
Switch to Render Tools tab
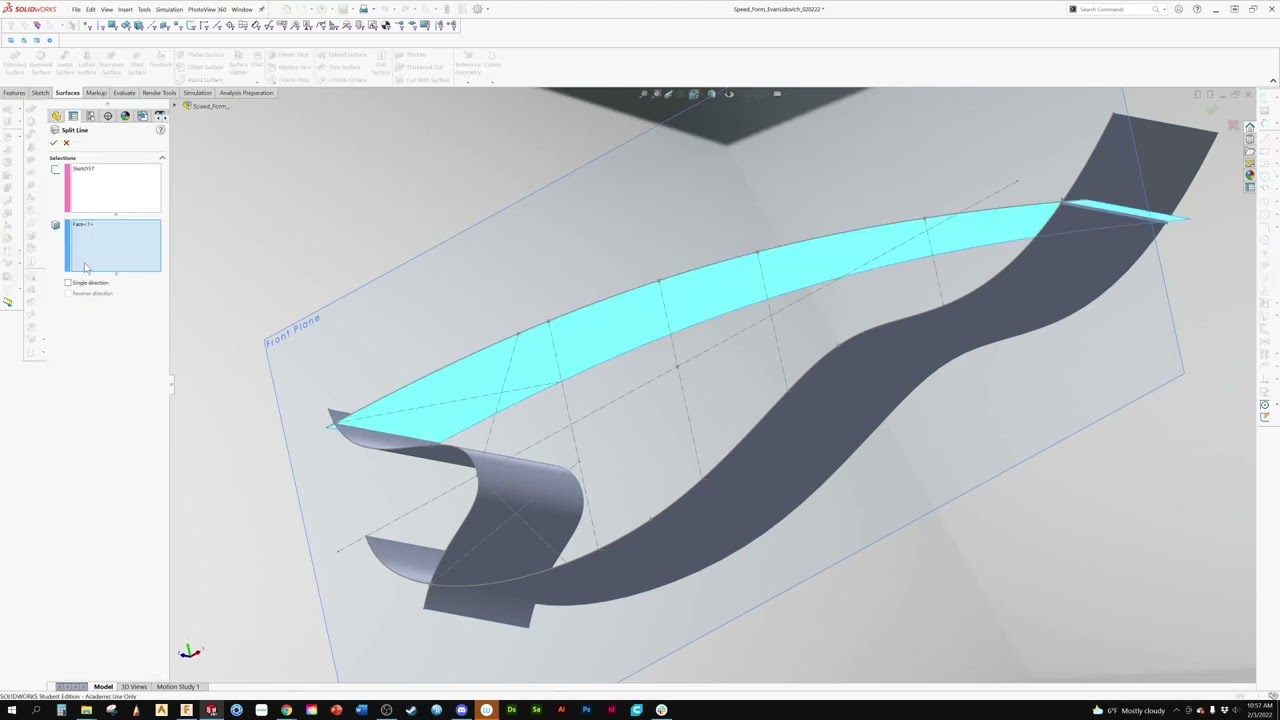tap(159, 93)
